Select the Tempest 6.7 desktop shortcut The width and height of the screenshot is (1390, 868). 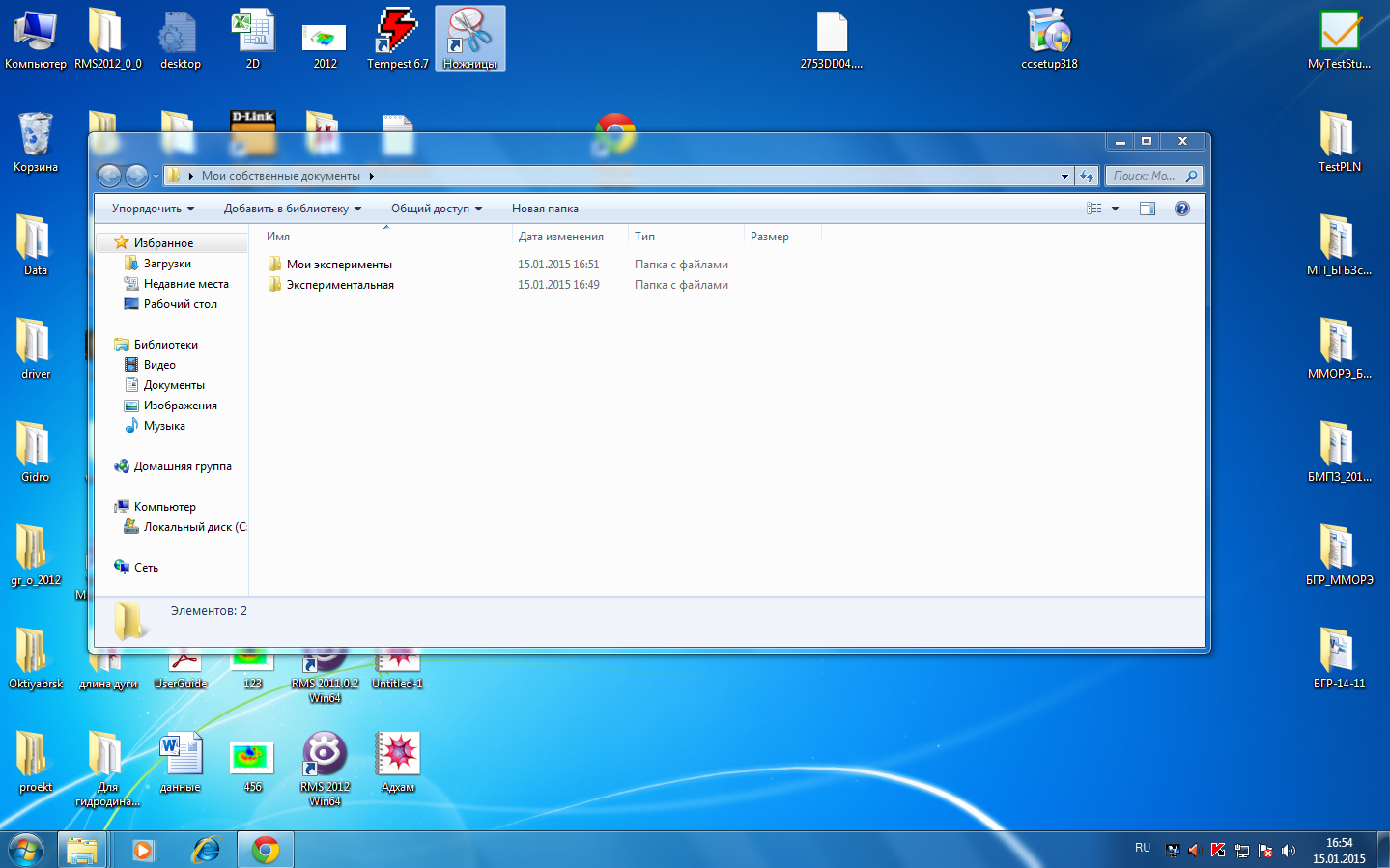[x=397, y=41]
